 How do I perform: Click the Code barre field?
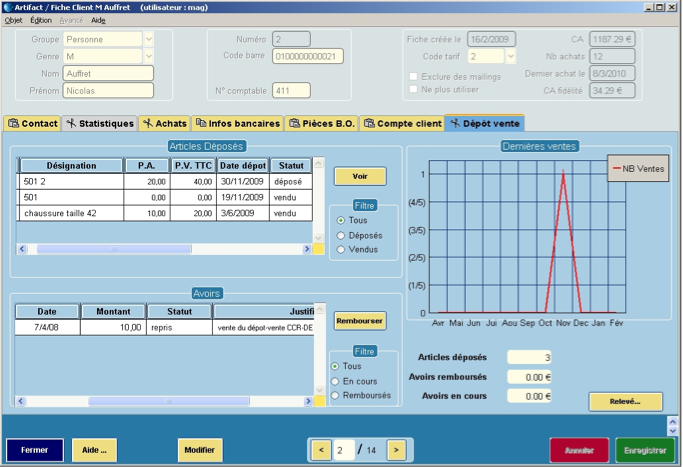(308, 56)
